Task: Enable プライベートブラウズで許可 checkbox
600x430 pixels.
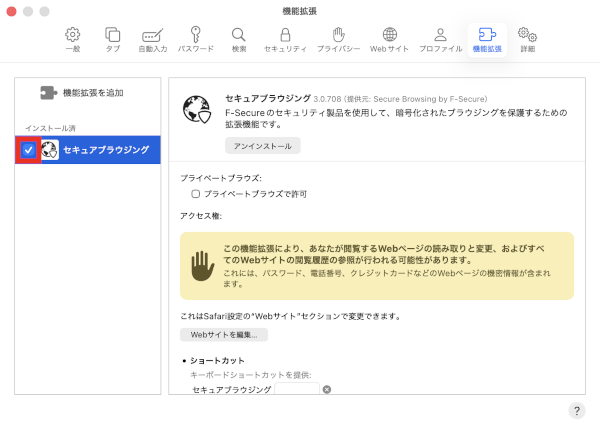Action: (197, 194)
